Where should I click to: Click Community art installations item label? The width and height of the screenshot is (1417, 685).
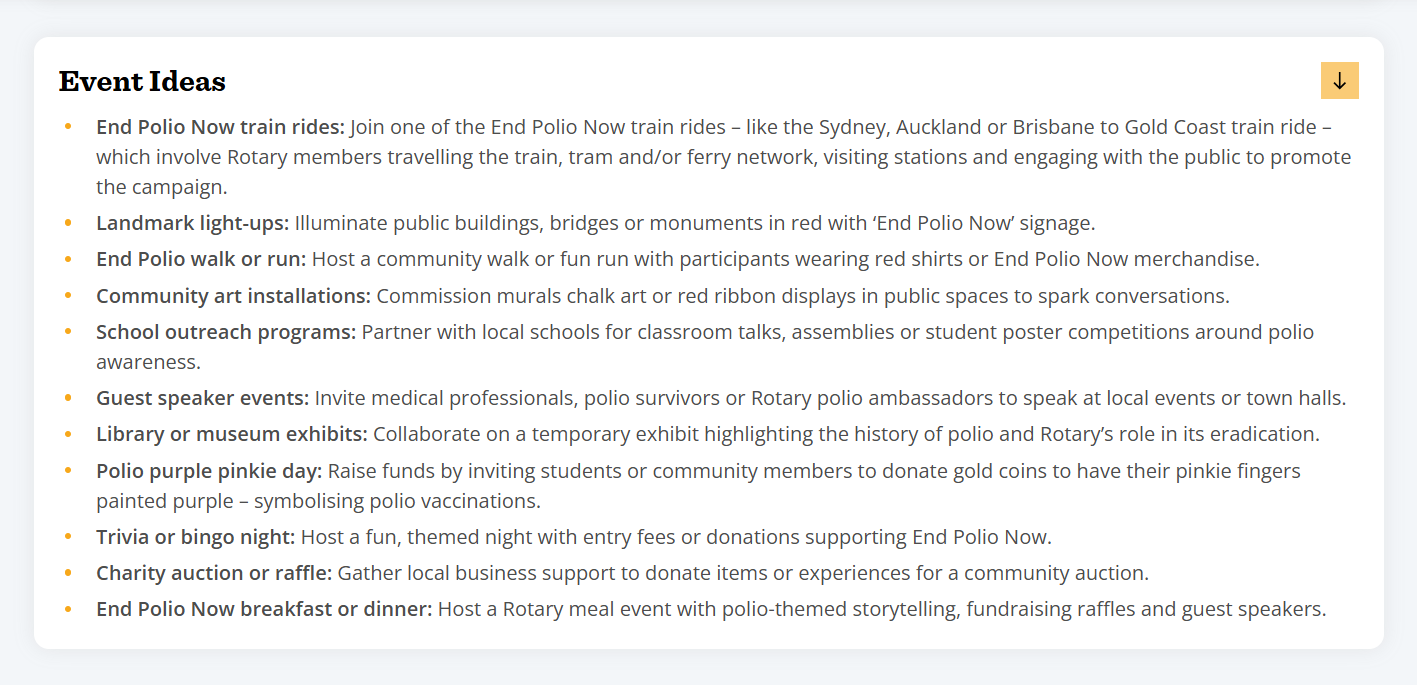click(234, 296)
